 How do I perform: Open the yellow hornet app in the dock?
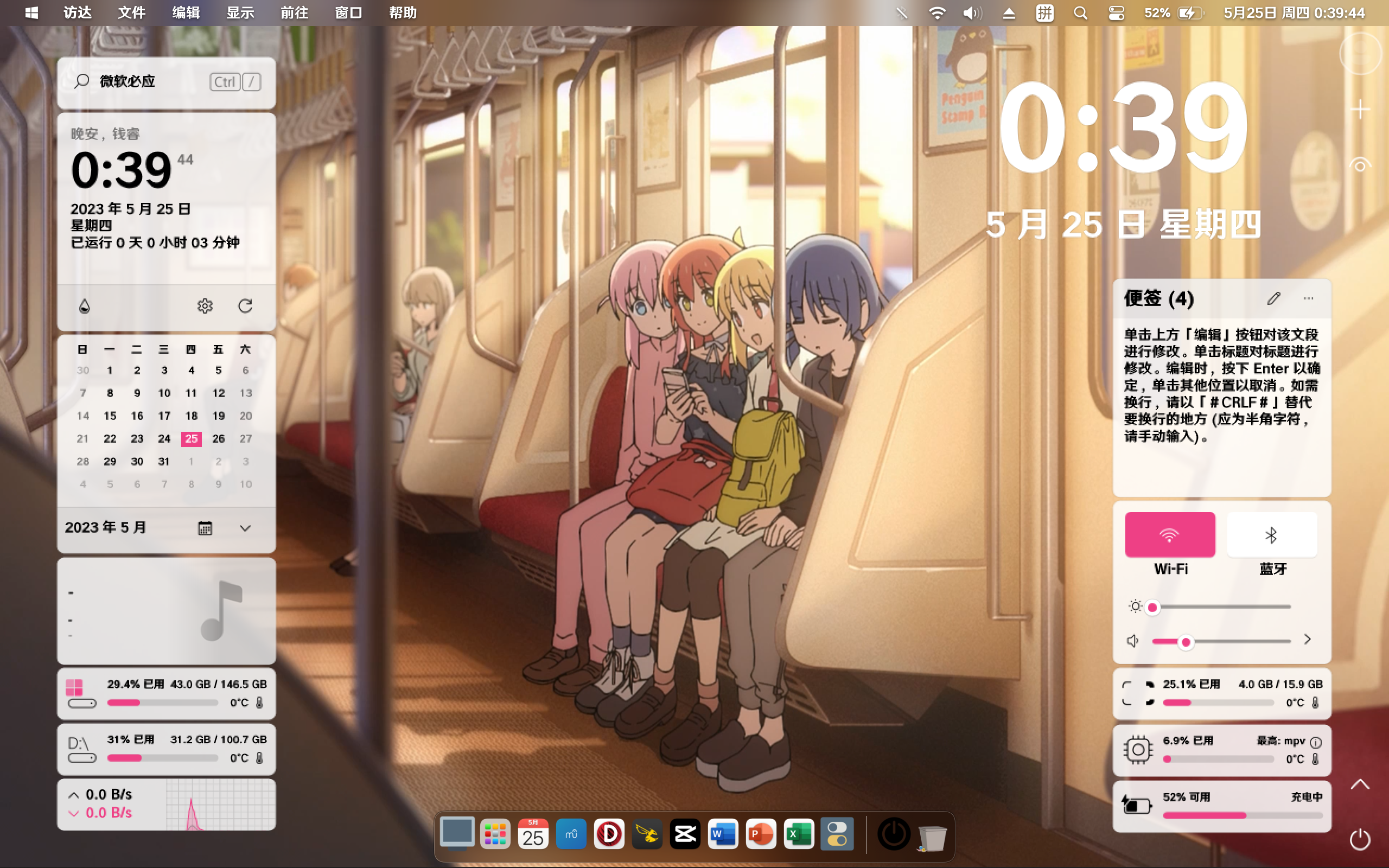tap(647, 834)
